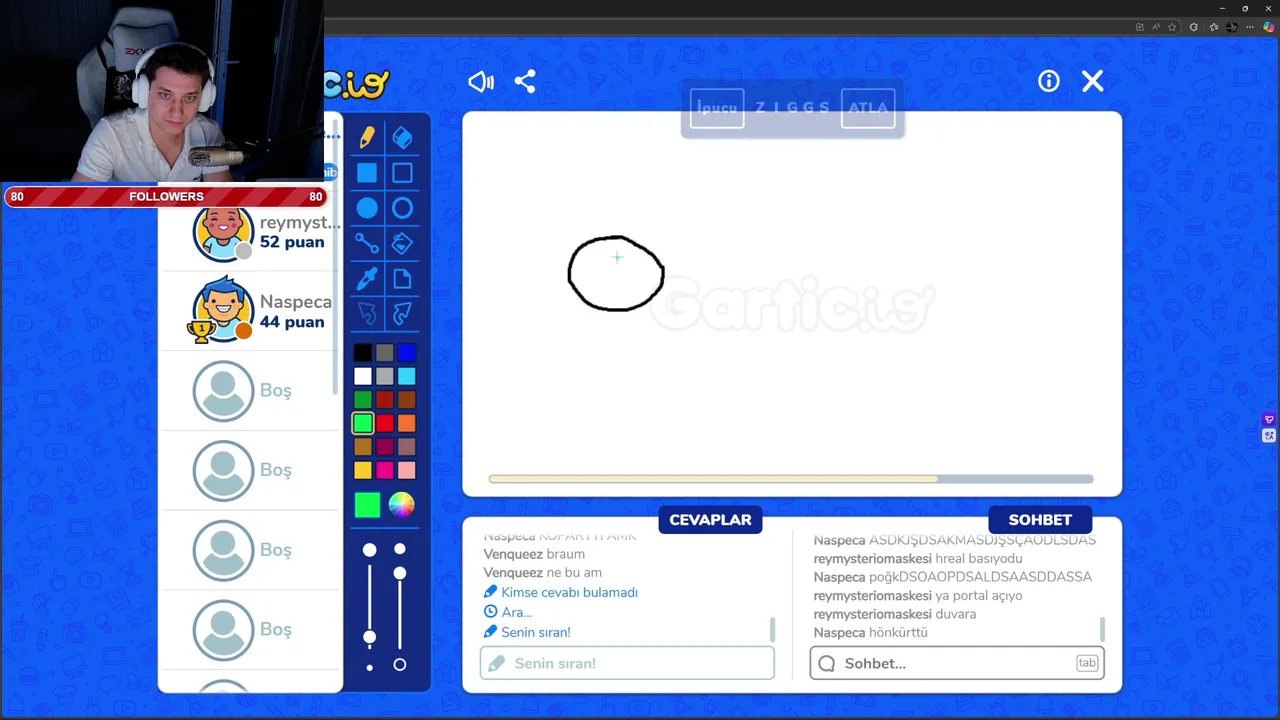This screenshot has height=720, width=1280.
Task: Open the browser extensions icon
Action: pos(1194,27)
